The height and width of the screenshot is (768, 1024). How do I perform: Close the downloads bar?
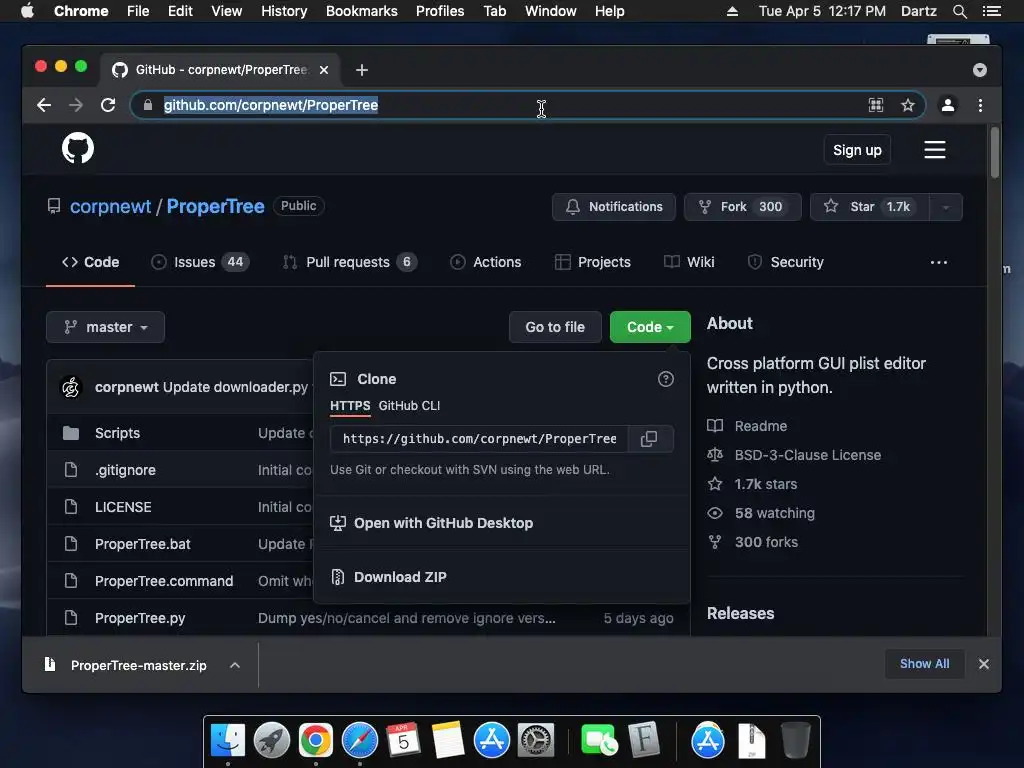click(x=984, y=664)
